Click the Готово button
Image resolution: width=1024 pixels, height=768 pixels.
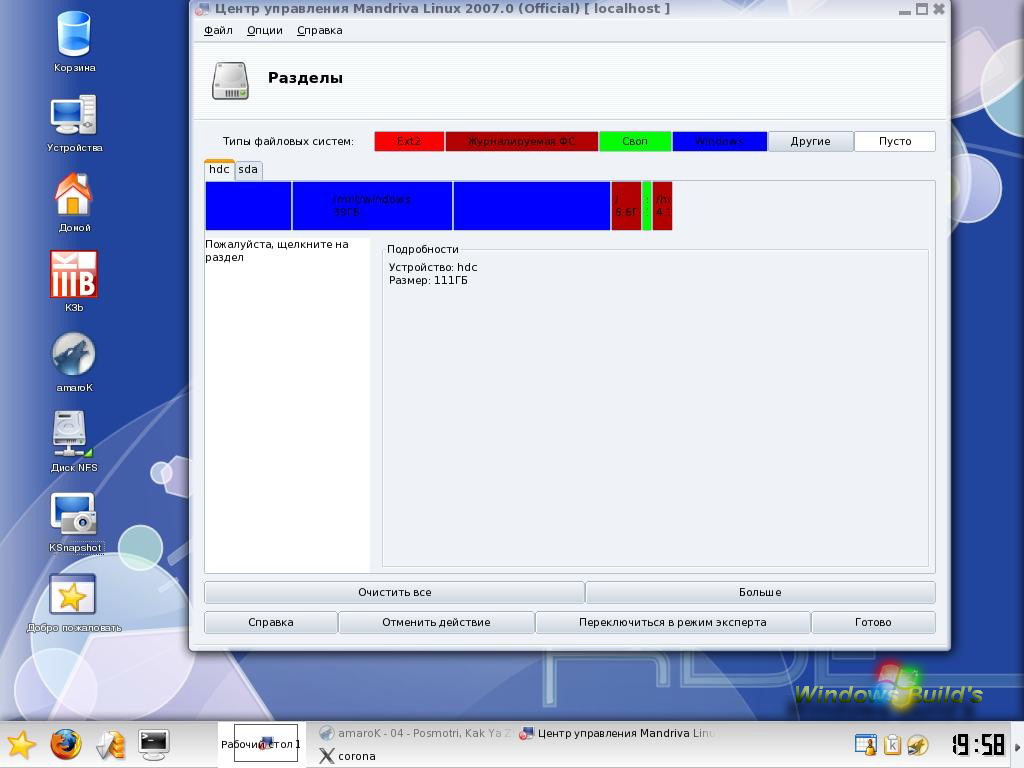(x=873, y=622)
